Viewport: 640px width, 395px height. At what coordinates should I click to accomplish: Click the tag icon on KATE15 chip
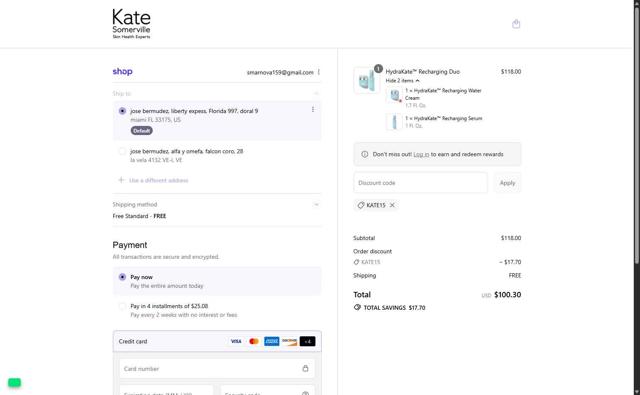pyautogui.click(x=360, y=205)
